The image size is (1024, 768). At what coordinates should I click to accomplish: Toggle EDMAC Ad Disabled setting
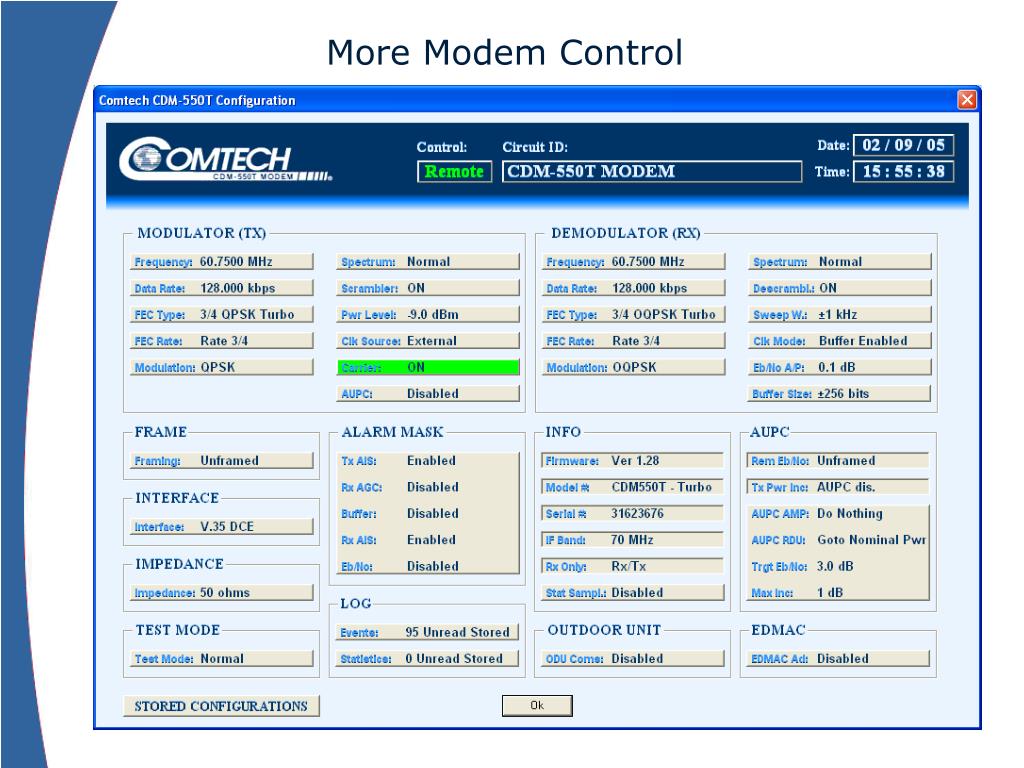point(839,659)
